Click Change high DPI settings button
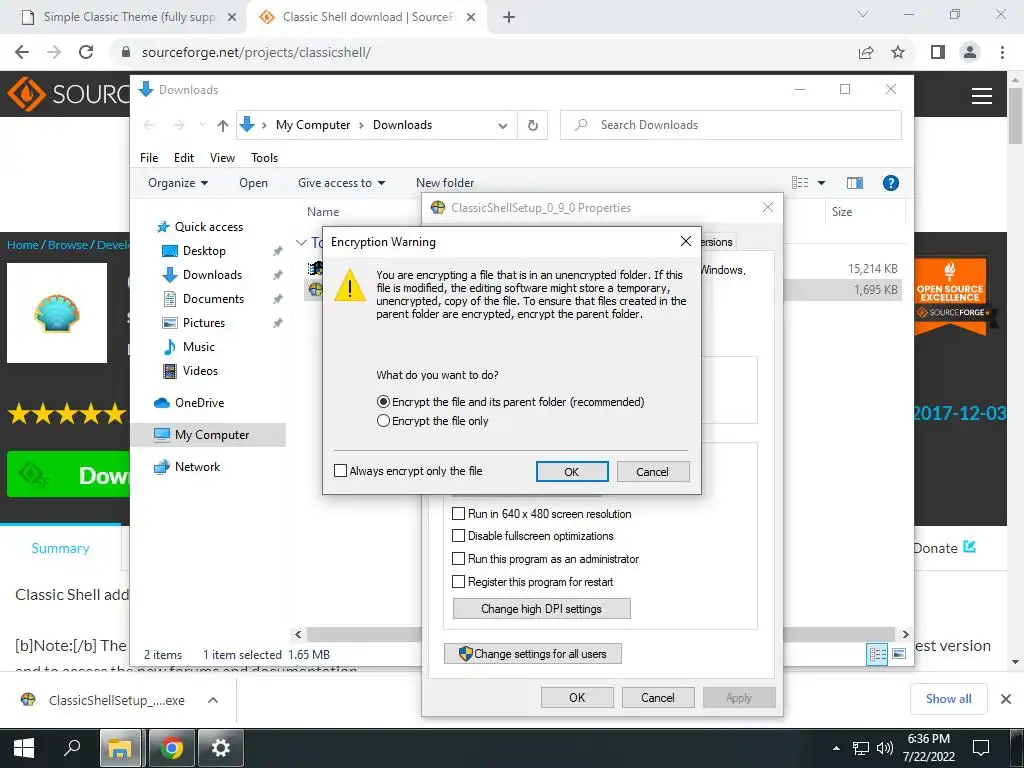This screenshot has height=768, width=1024. [x=541, y=609]
